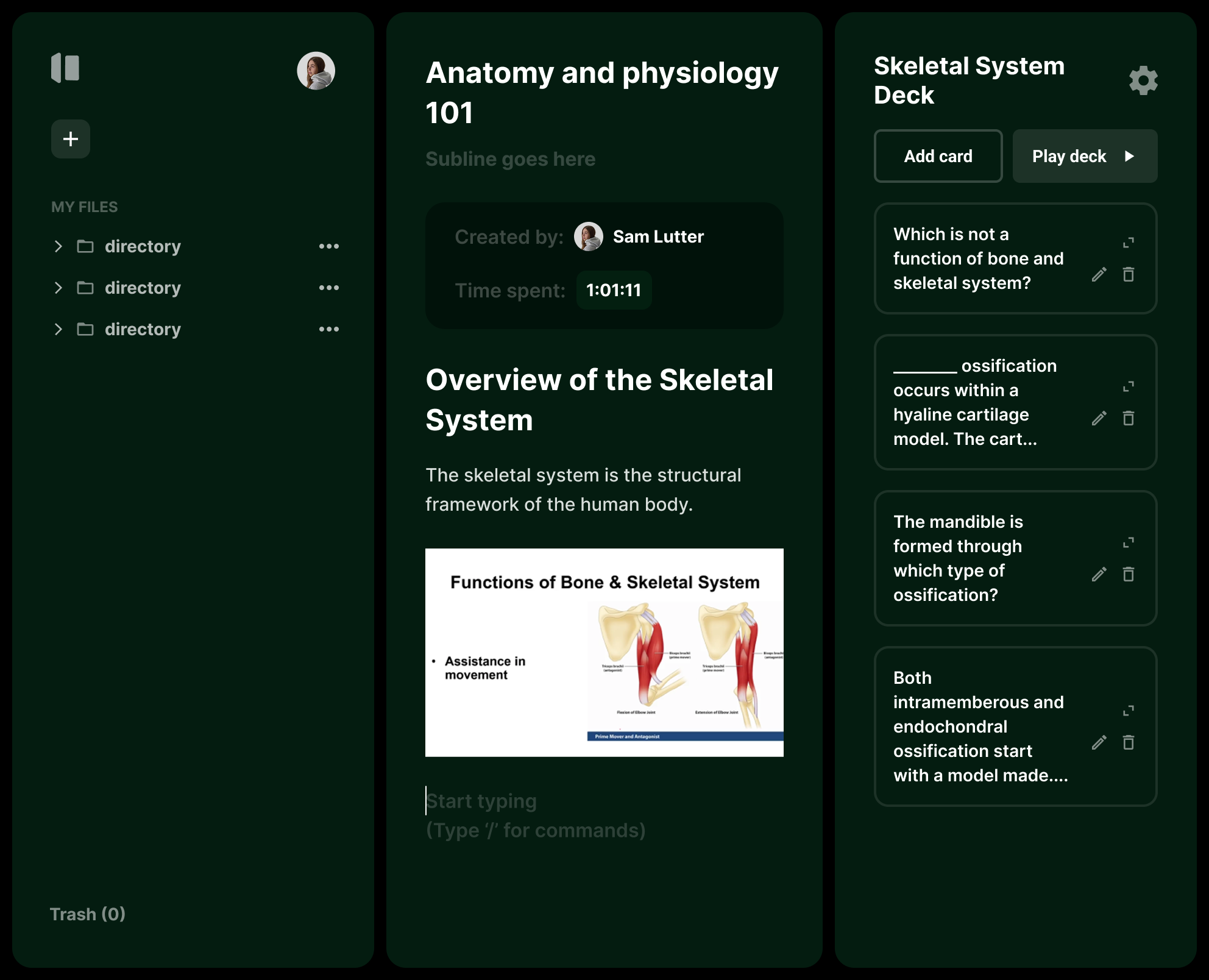
Task: Edit the mandible ossification card
Action: (1099, 575)
